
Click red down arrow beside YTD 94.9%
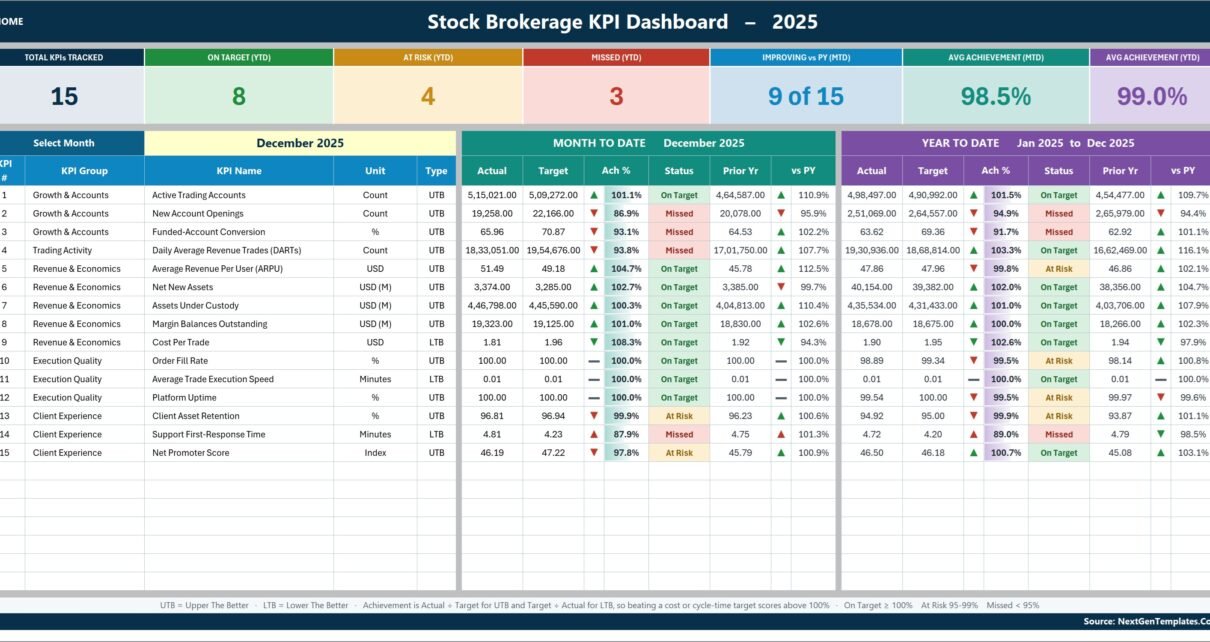click(x=973, y=213)
